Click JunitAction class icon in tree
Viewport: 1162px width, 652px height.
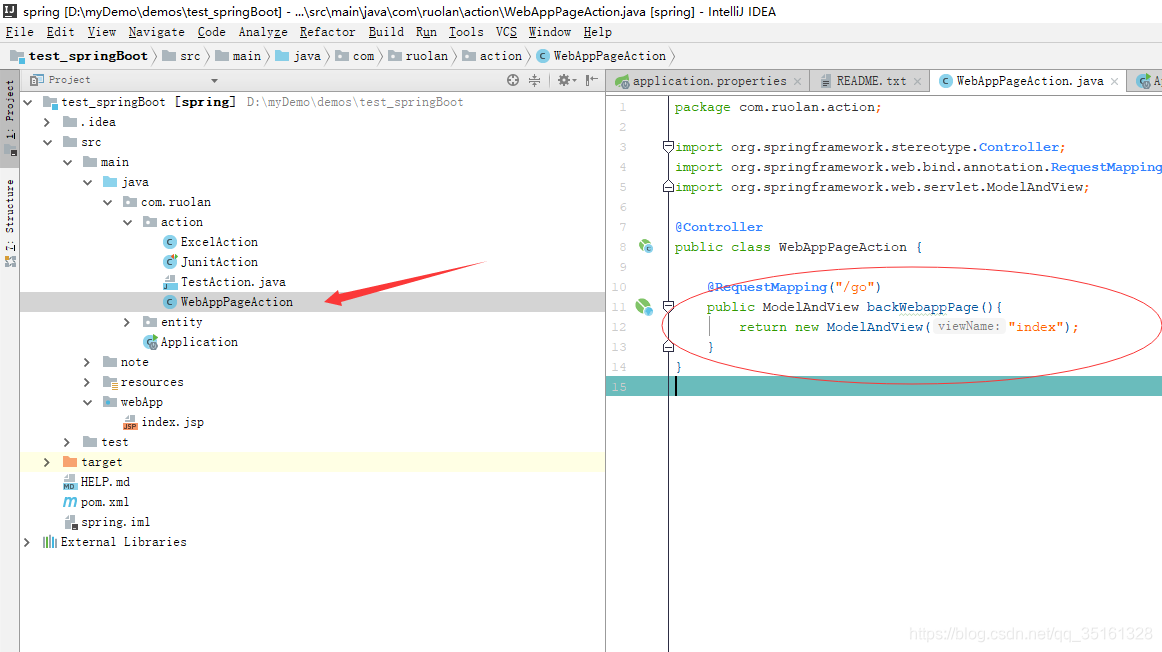[x=170, y=262]
